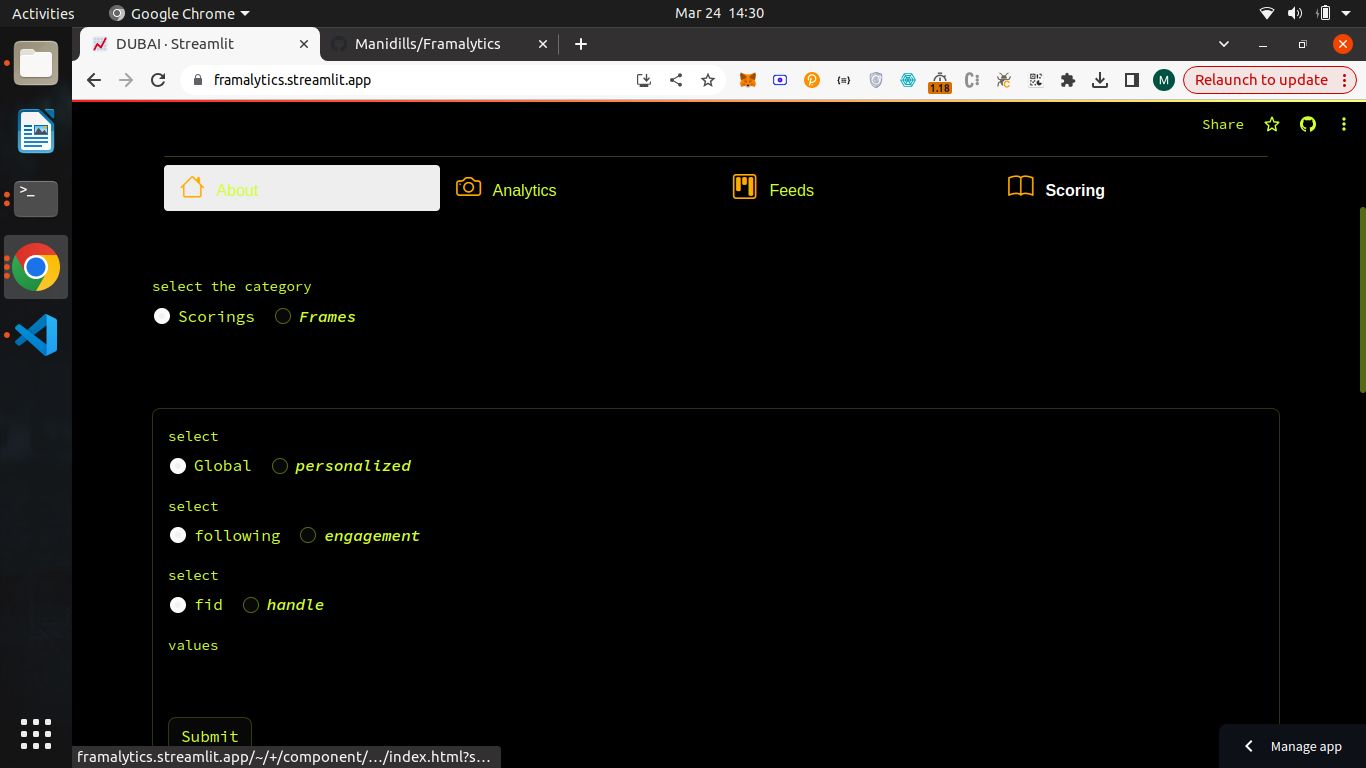
Task: Open the Google Chrome app menu in top bar
Action: (180, 13)
